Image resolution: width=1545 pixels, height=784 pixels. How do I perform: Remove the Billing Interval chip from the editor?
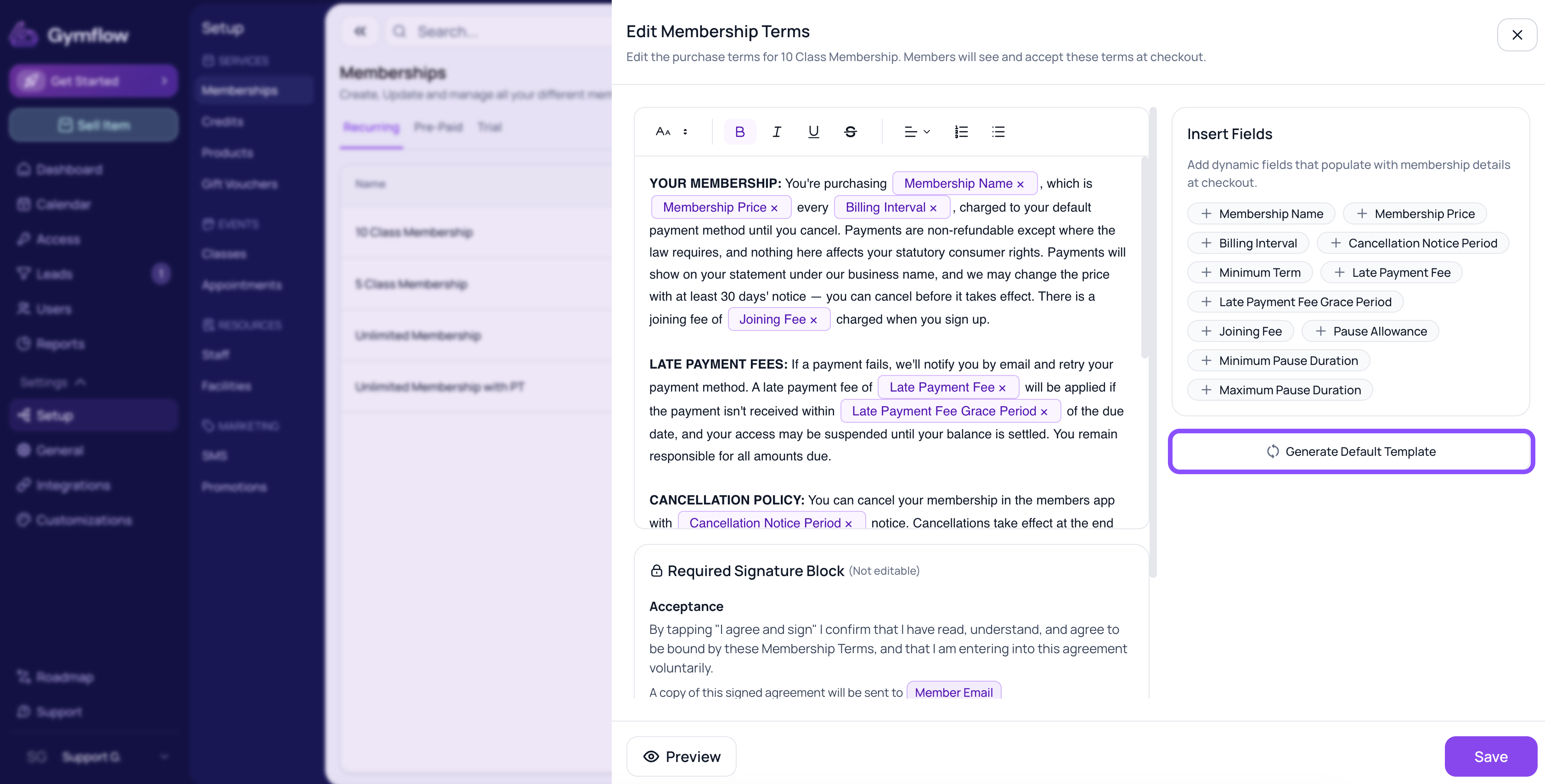[x=933, y=208]
